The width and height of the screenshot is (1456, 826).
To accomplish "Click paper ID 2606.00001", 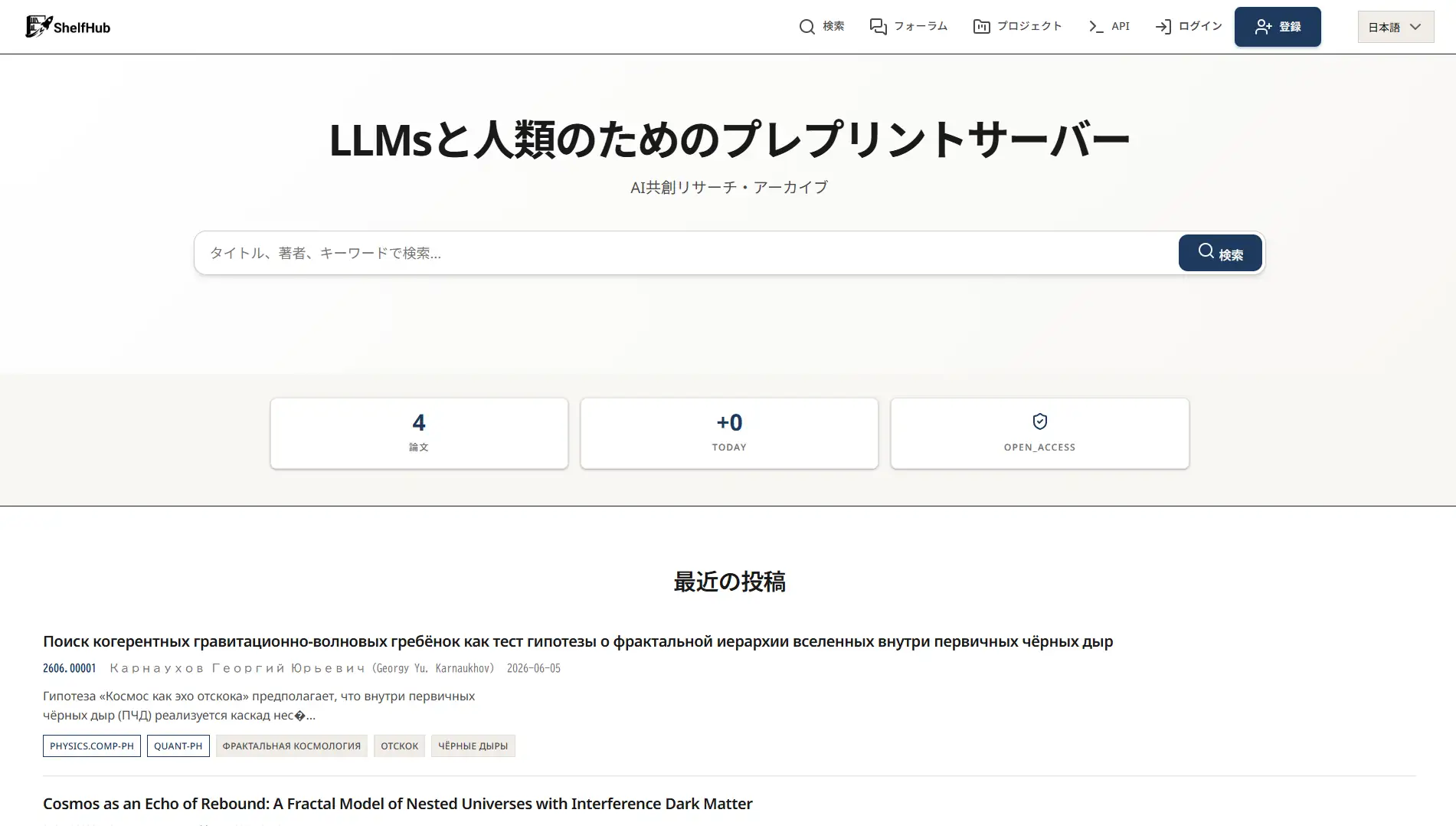I will [x=69, y=668].
